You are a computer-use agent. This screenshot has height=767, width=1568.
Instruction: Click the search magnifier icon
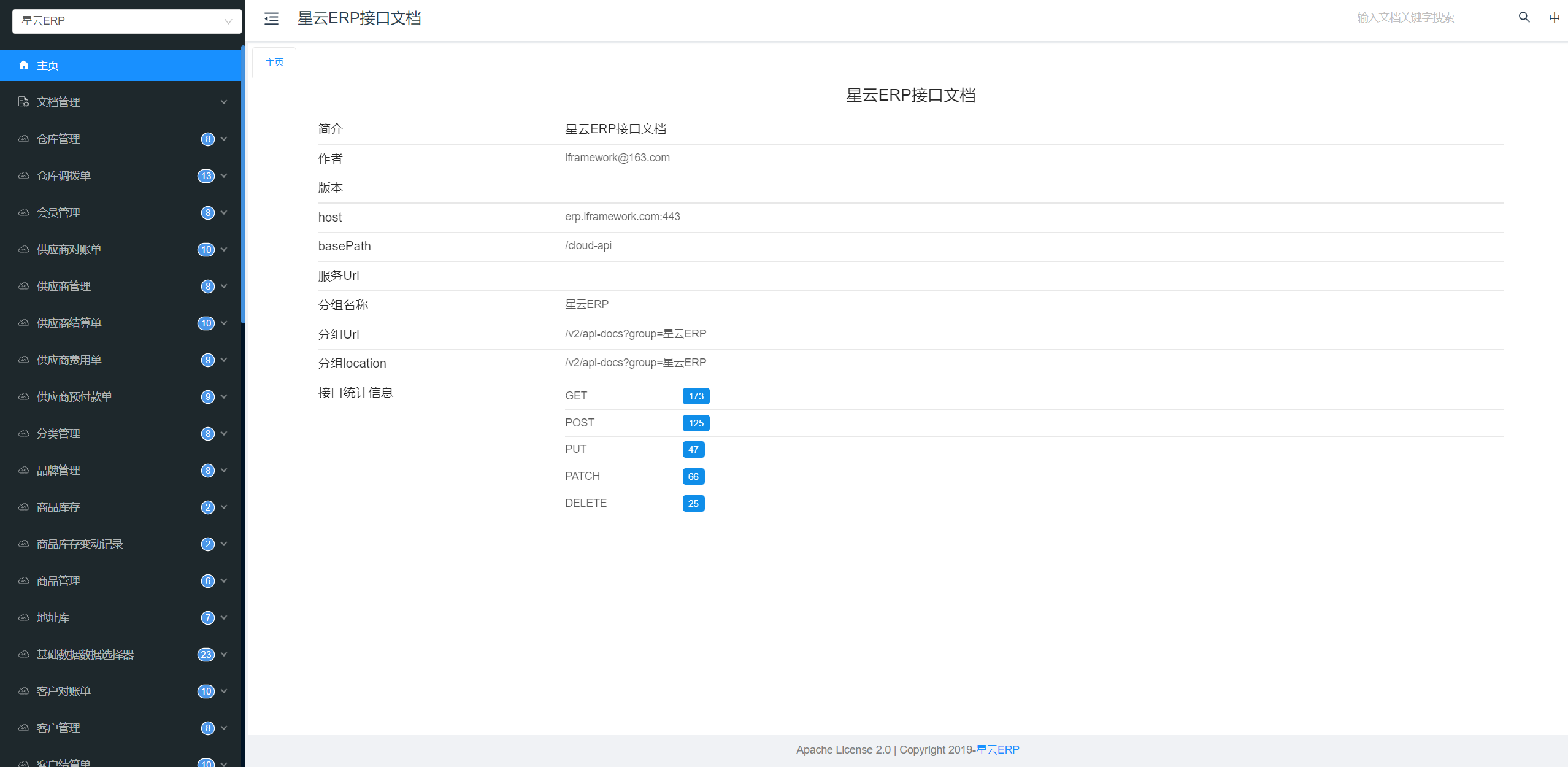1524,18
